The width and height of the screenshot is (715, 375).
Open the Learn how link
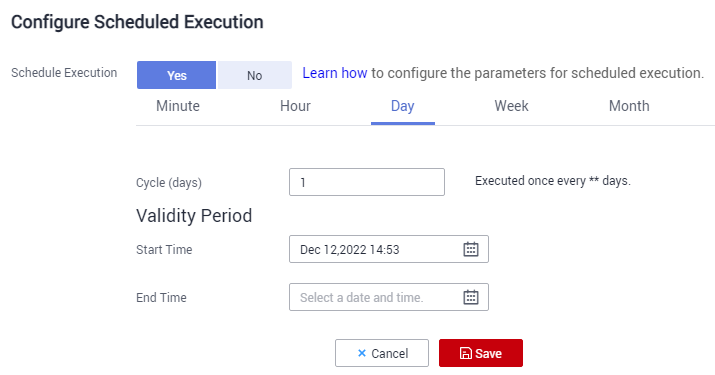click(x=335, y=73)
